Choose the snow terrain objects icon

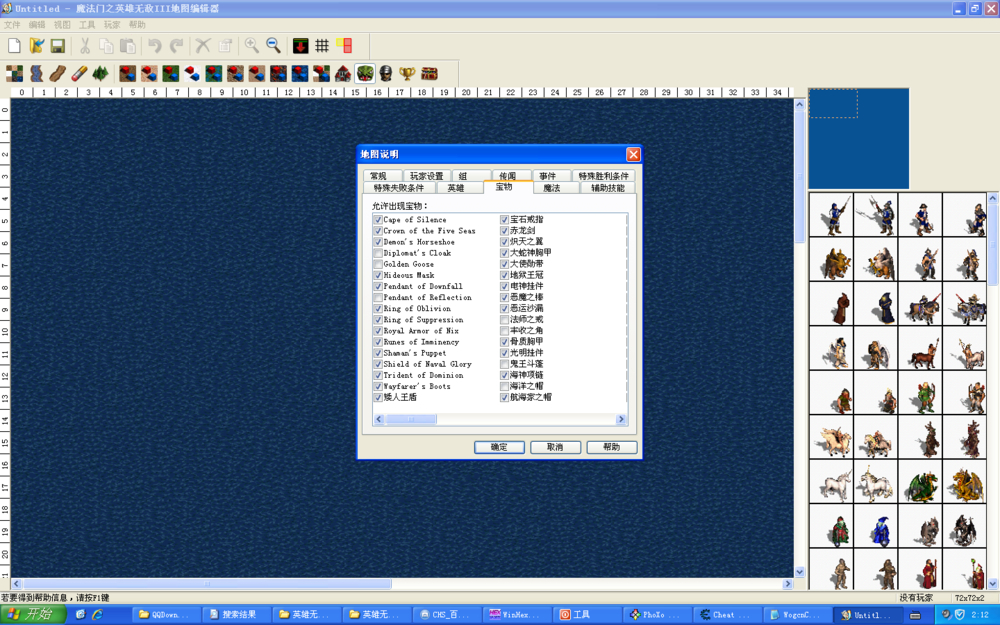pos(192,73)
